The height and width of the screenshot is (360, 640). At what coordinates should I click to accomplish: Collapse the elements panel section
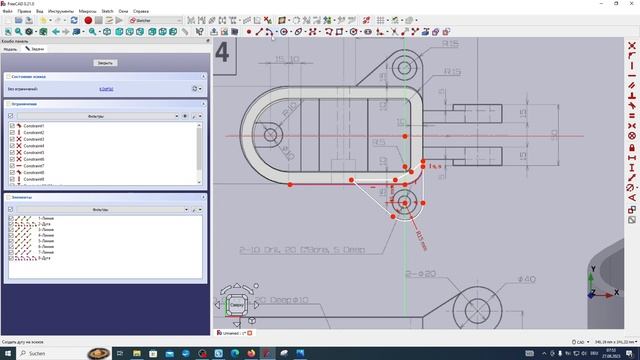pos(203,197)
